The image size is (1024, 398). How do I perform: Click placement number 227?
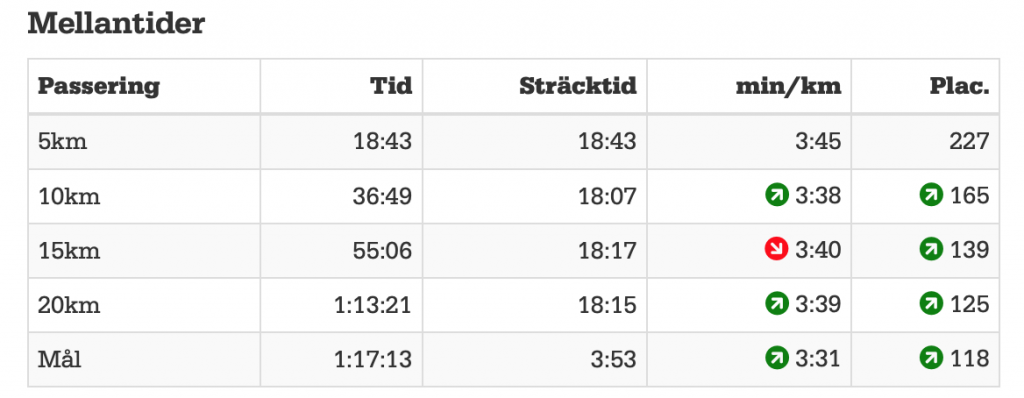pyautogui.click(x=970, y=141)
